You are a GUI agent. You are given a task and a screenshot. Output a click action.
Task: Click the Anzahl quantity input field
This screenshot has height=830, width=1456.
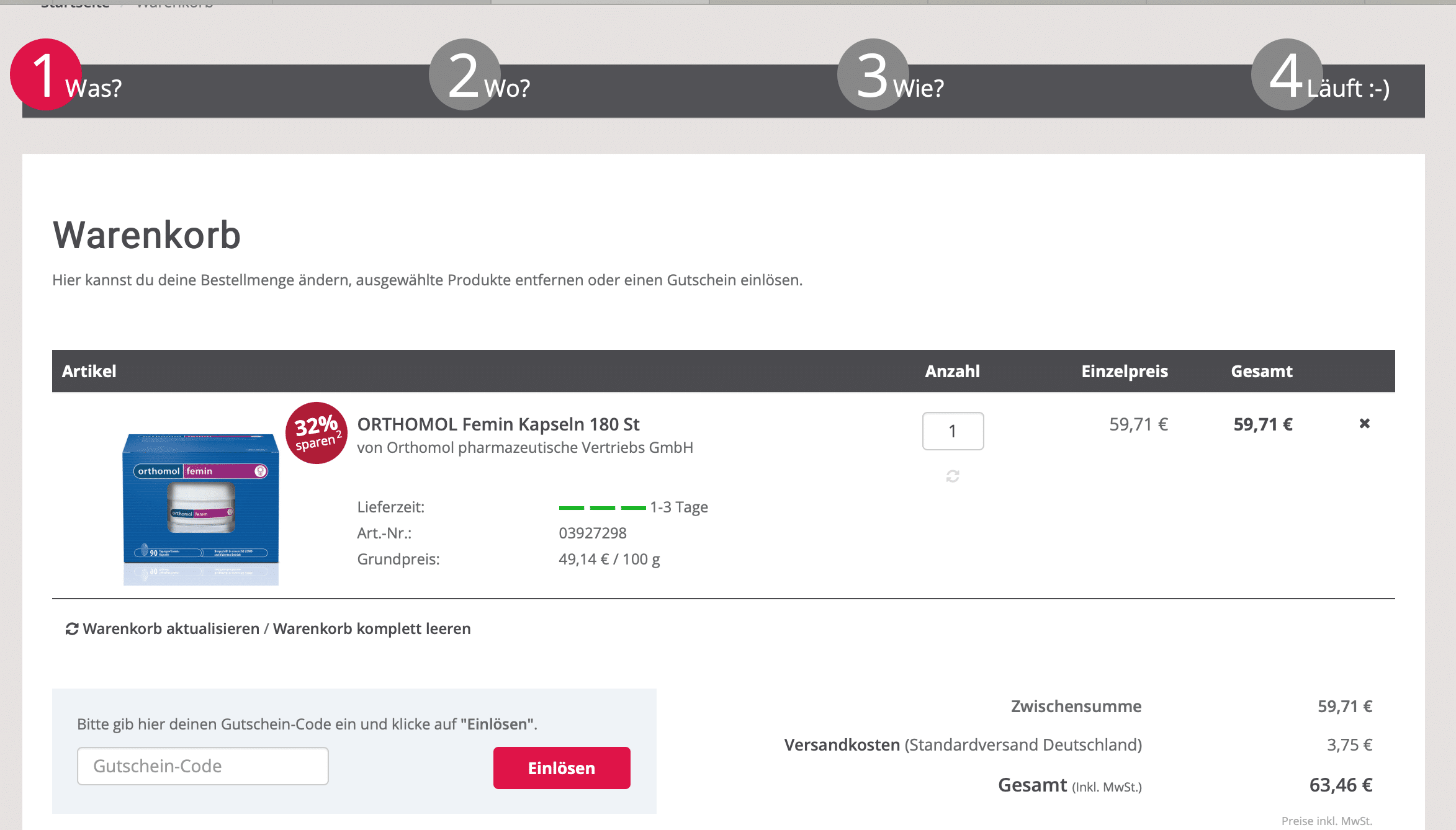[953, 431]
